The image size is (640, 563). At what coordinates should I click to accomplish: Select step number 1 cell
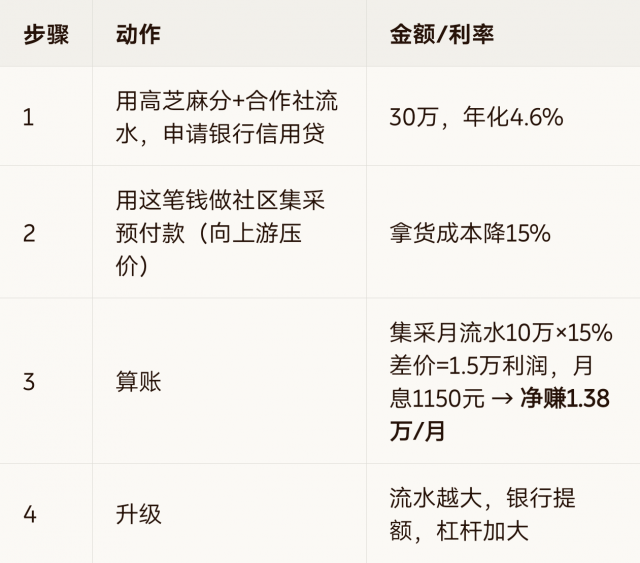tap(28, 118)
